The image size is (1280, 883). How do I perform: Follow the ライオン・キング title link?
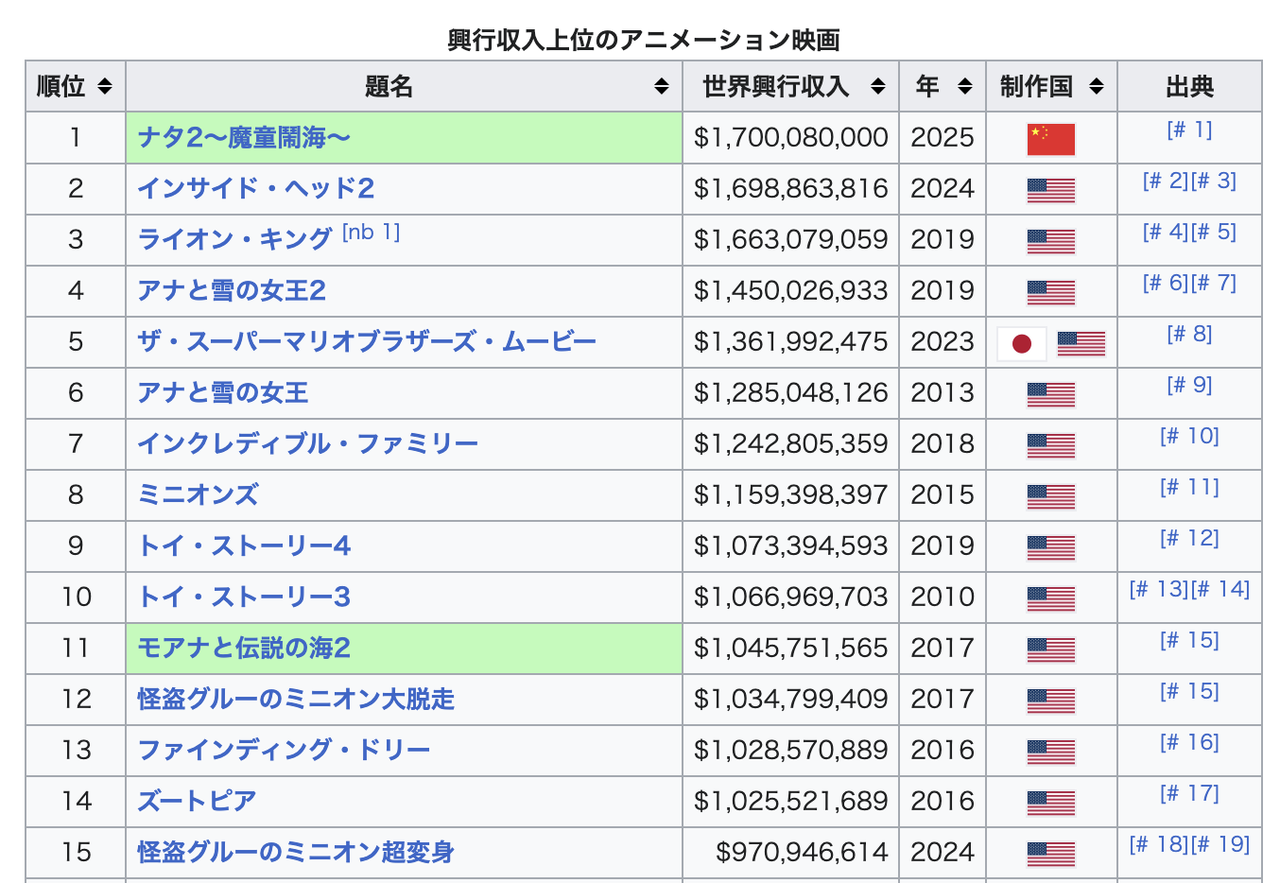pos(234,239)
